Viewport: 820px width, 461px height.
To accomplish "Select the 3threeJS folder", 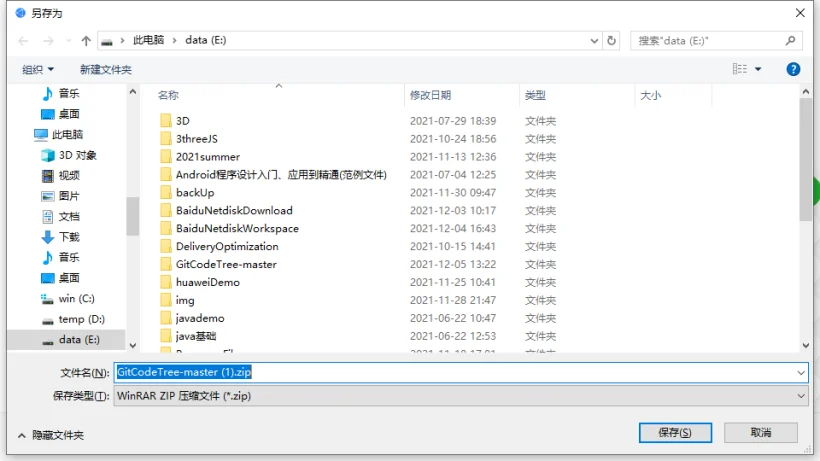I will point(189,139).
